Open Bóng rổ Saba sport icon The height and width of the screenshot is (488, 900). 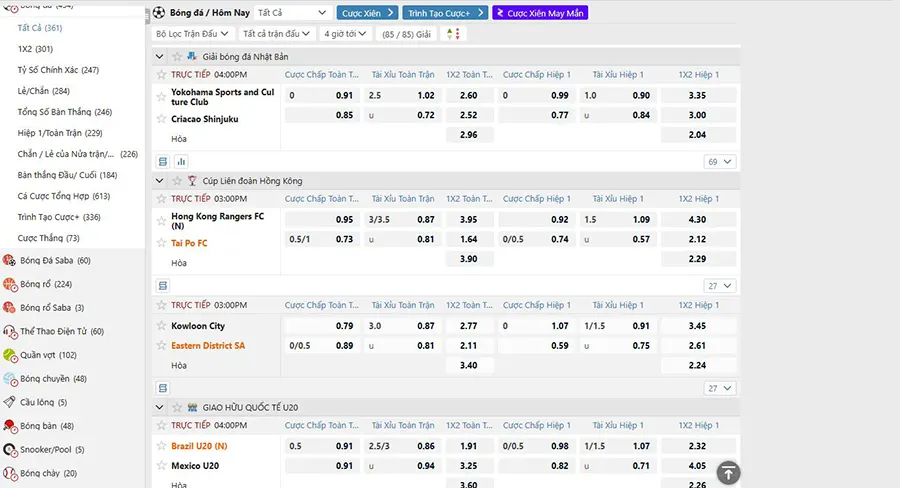(10, 308)
